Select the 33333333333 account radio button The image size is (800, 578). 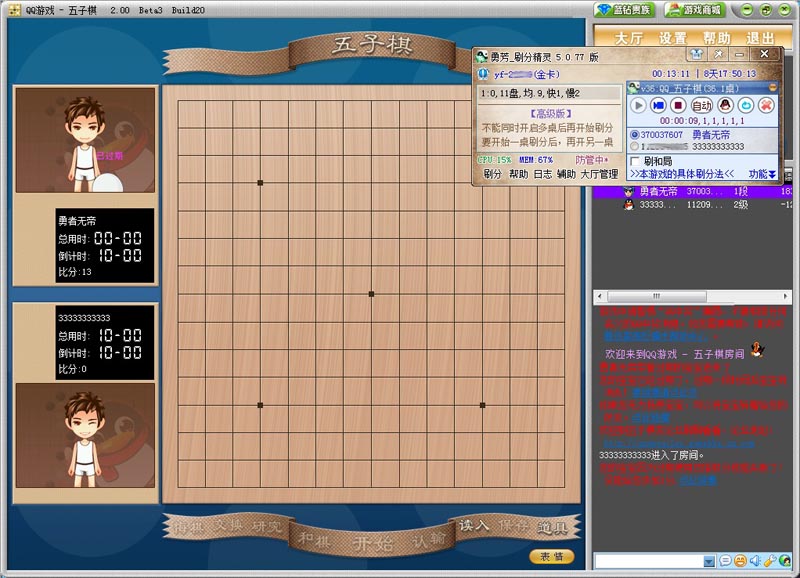point(635,146)
